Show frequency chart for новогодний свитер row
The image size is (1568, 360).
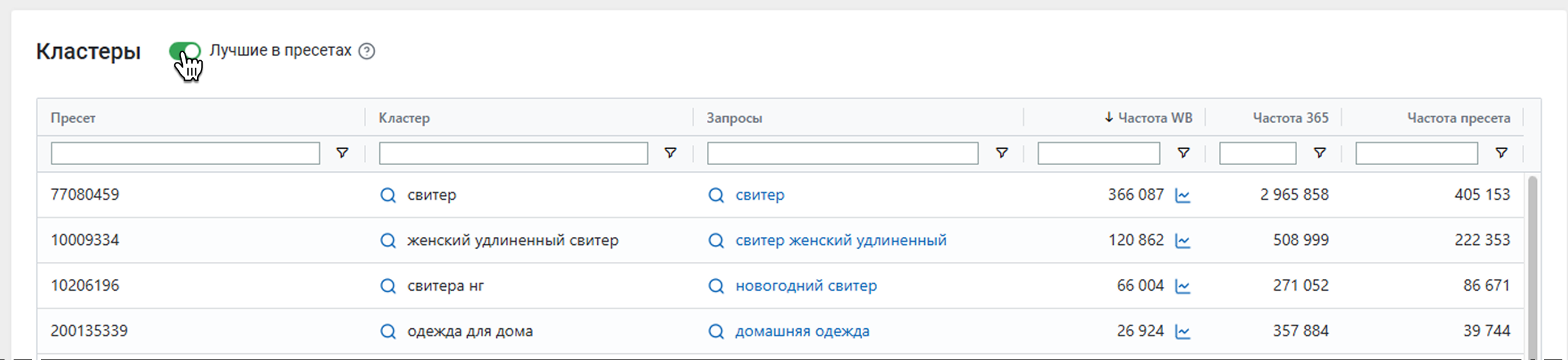[x=1182, y=286]
